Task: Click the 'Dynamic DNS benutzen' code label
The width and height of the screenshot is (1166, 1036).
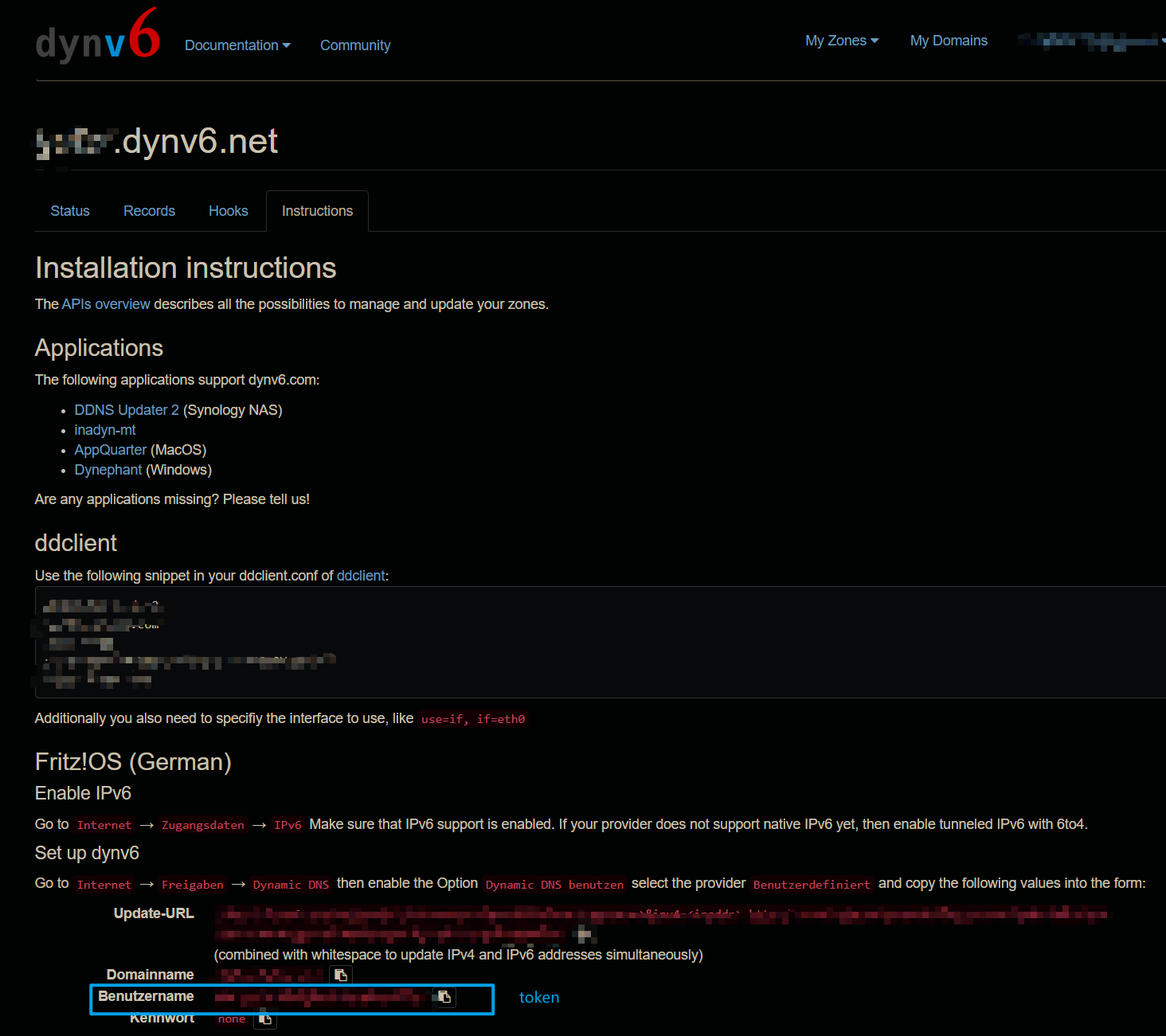Action: click(555, 885)
